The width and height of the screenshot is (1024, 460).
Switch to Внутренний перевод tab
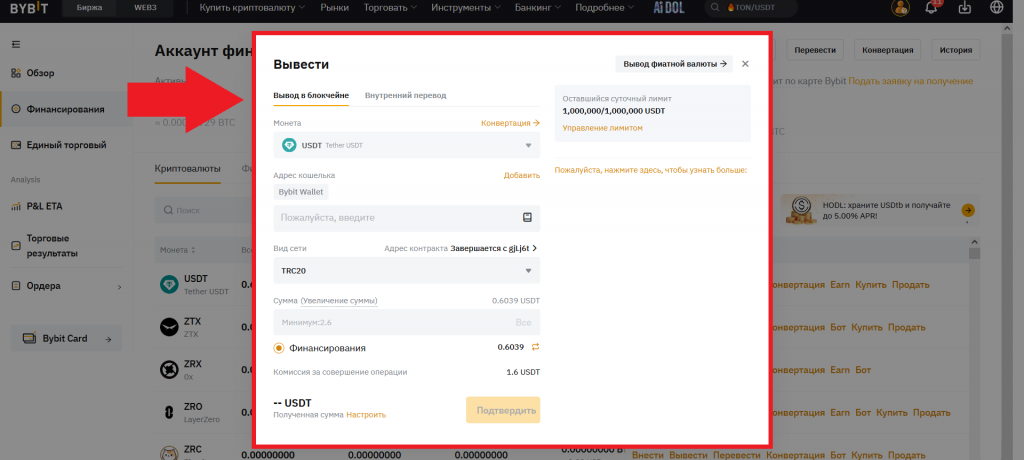[x=406, y=95]
